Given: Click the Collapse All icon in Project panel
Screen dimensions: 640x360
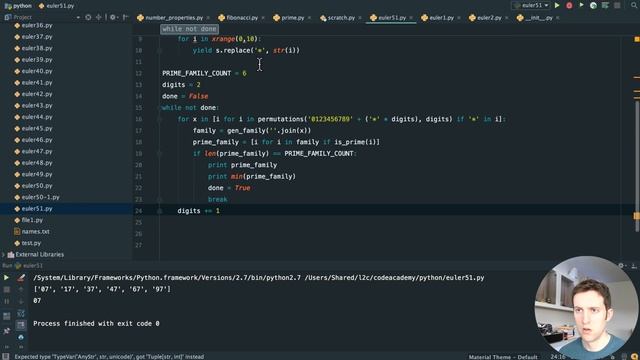Looking at the screenshot, I should coord(98,17).
